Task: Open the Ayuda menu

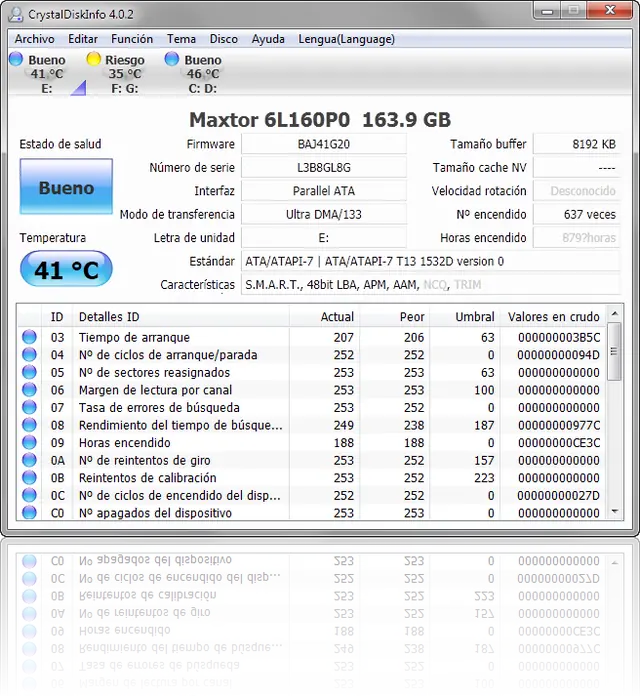Action: [x=268, y=39]
